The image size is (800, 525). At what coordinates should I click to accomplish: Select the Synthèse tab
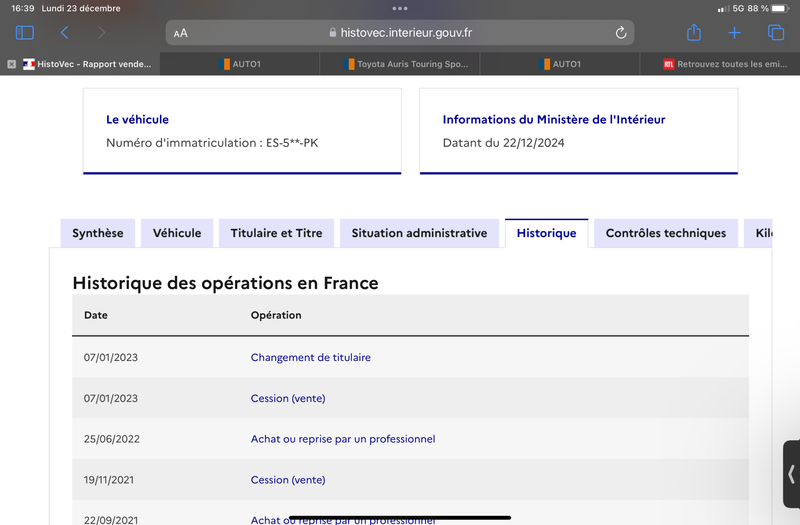pos(97,233)
